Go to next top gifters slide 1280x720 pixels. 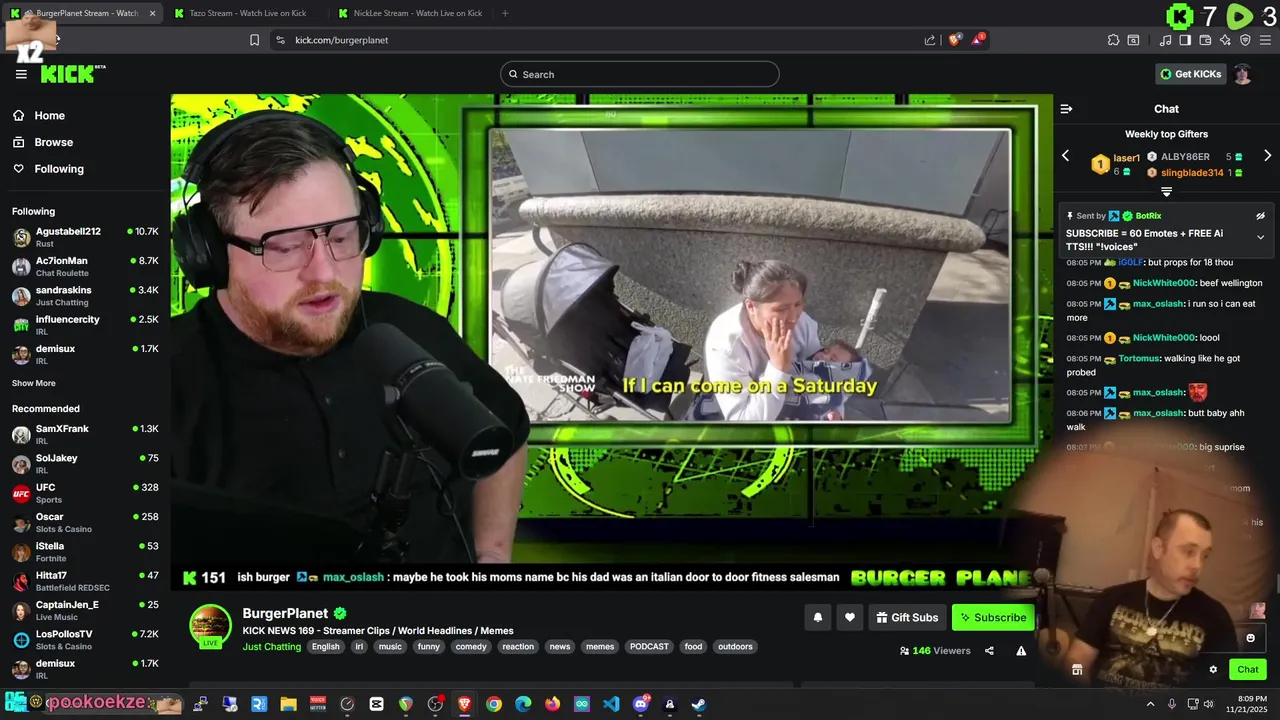point(1267,156)
